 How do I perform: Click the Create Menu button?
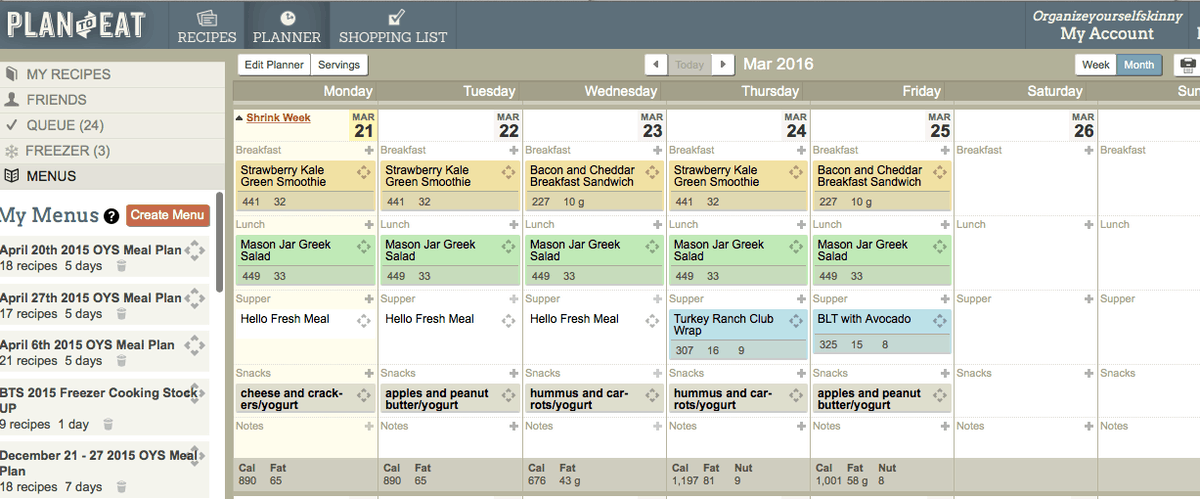click(x=168, y=215)
